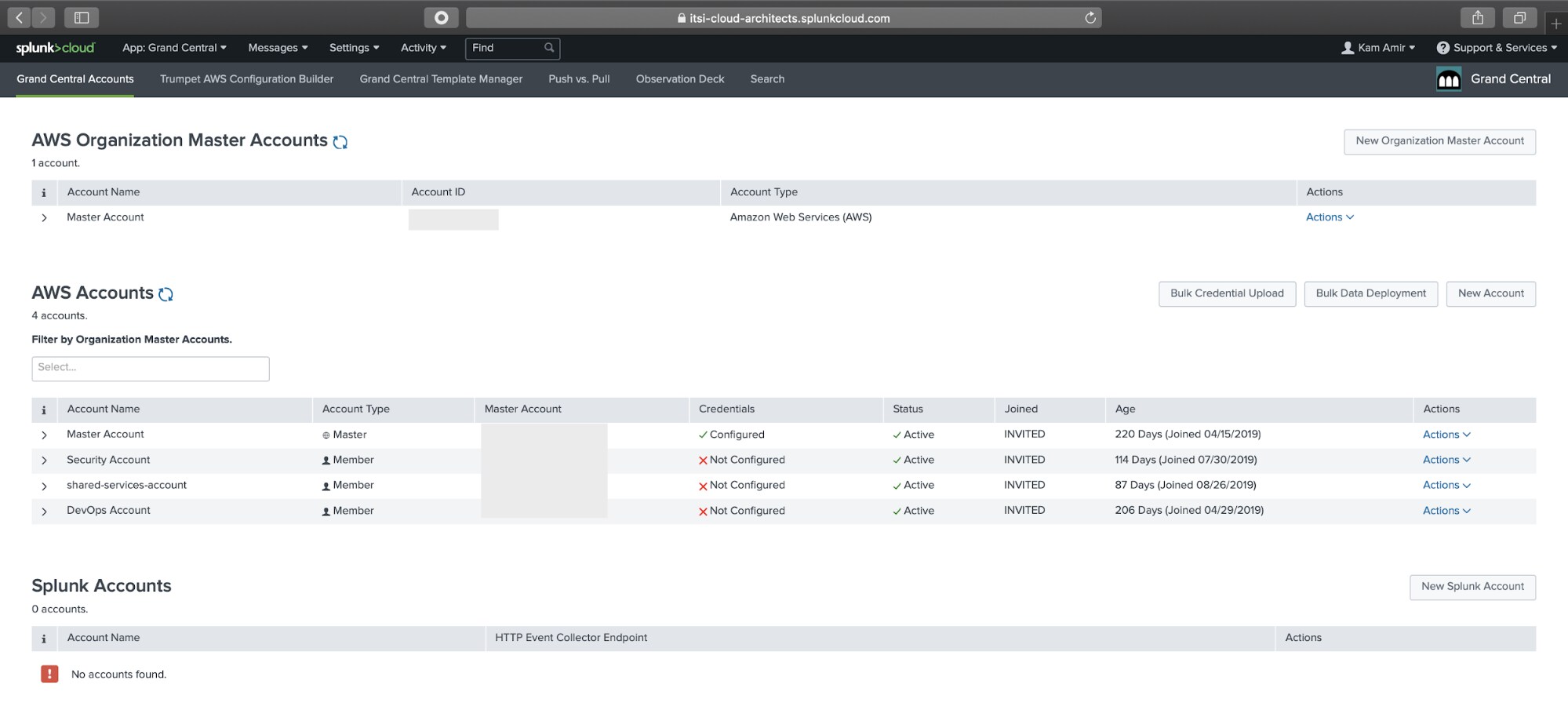The image size is (1568, 710).
Task: Expand the shared-services-account row
Action: 44,486
